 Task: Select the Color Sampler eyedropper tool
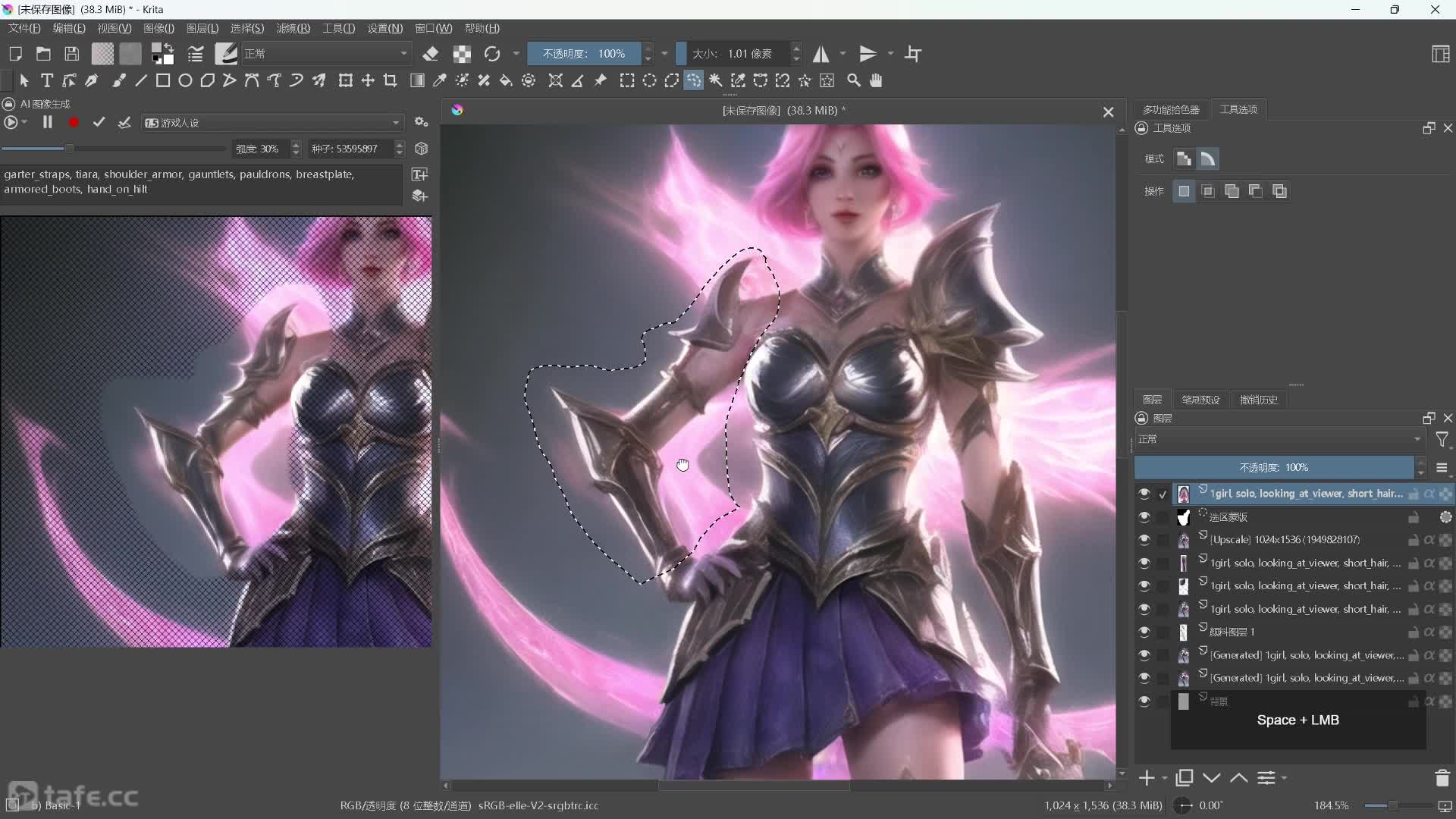pyautogui.click(x=439, y=80)
